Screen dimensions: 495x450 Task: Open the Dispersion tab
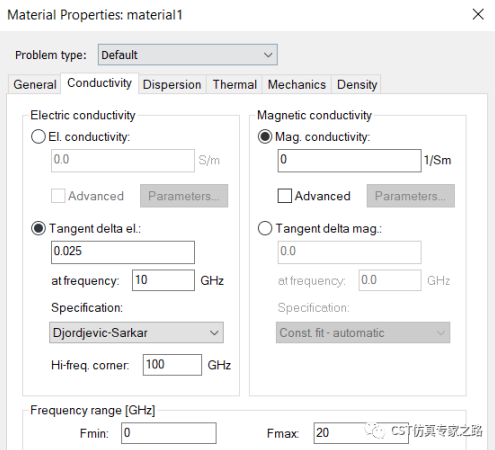[172, 84]
